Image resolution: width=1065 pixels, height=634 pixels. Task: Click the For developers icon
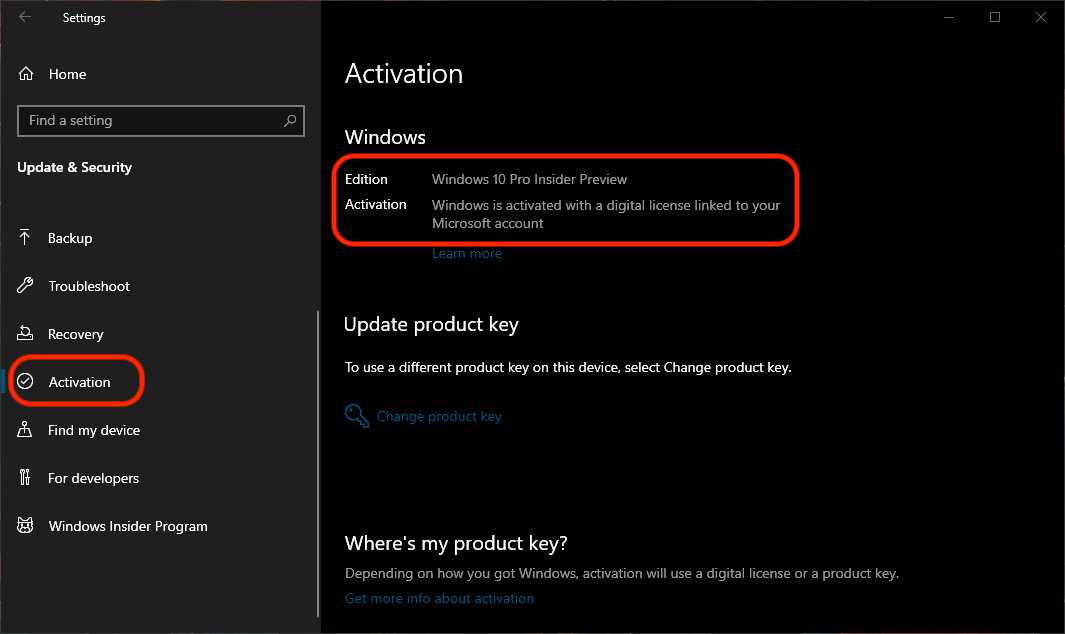click(27, 478)
